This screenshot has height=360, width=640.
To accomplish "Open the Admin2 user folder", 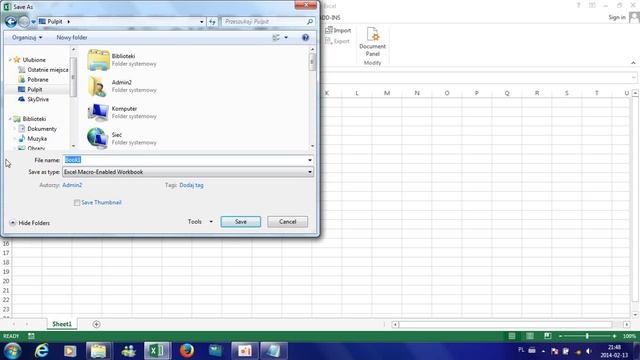I will (x=122, y=86).
